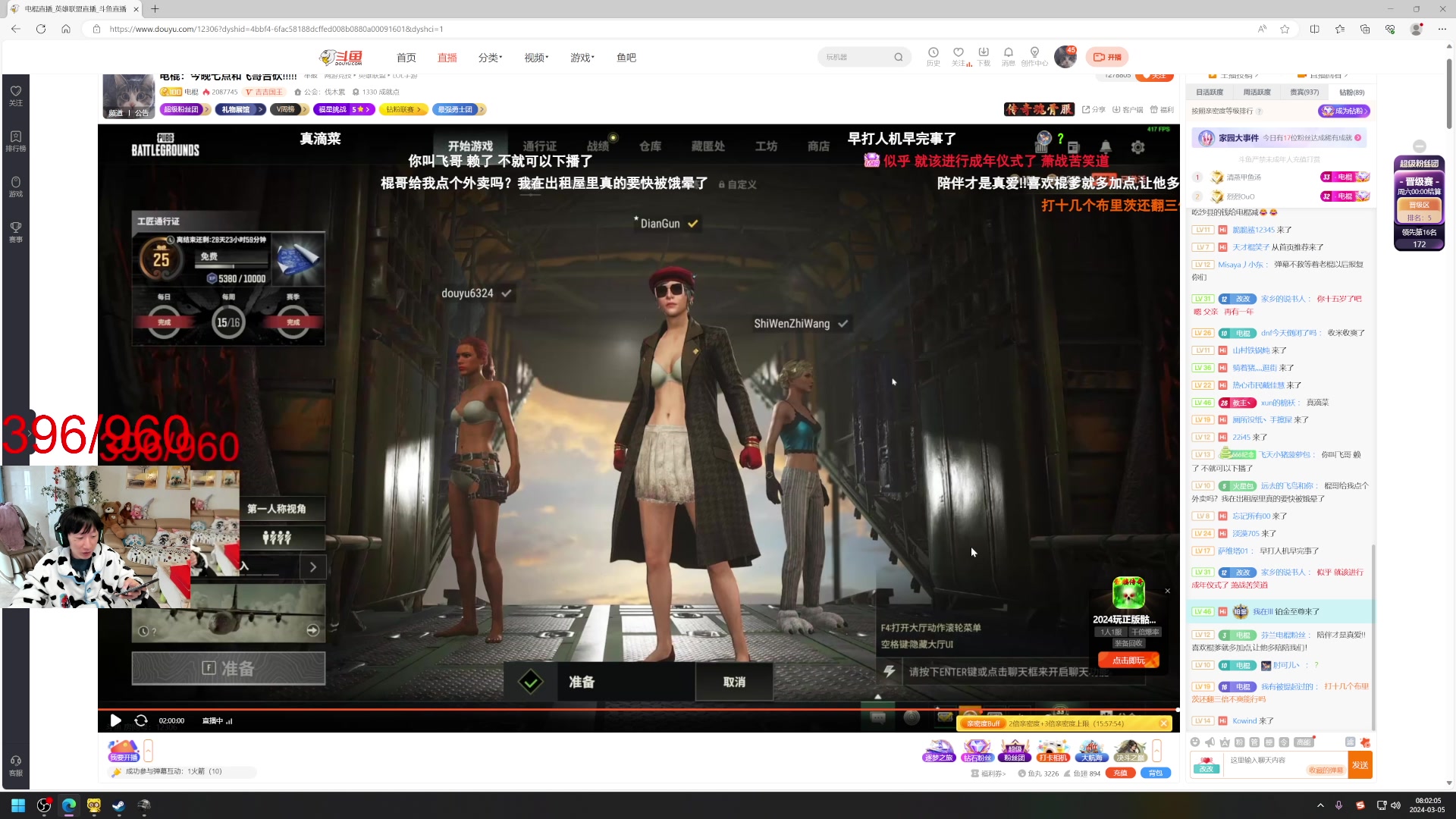Screen dimensions: 1456x819
Task: Expand the 视频 dropdown menu
Action: click(536, 58)
